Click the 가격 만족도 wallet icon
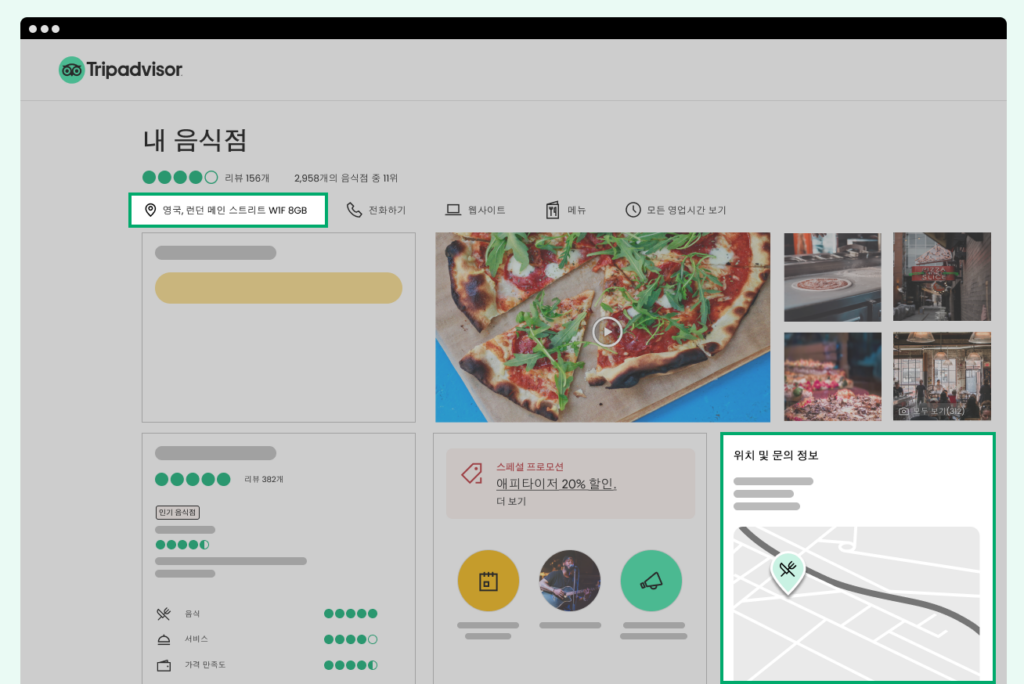Viewport: 1024px width, 684px height. (163, 665)
